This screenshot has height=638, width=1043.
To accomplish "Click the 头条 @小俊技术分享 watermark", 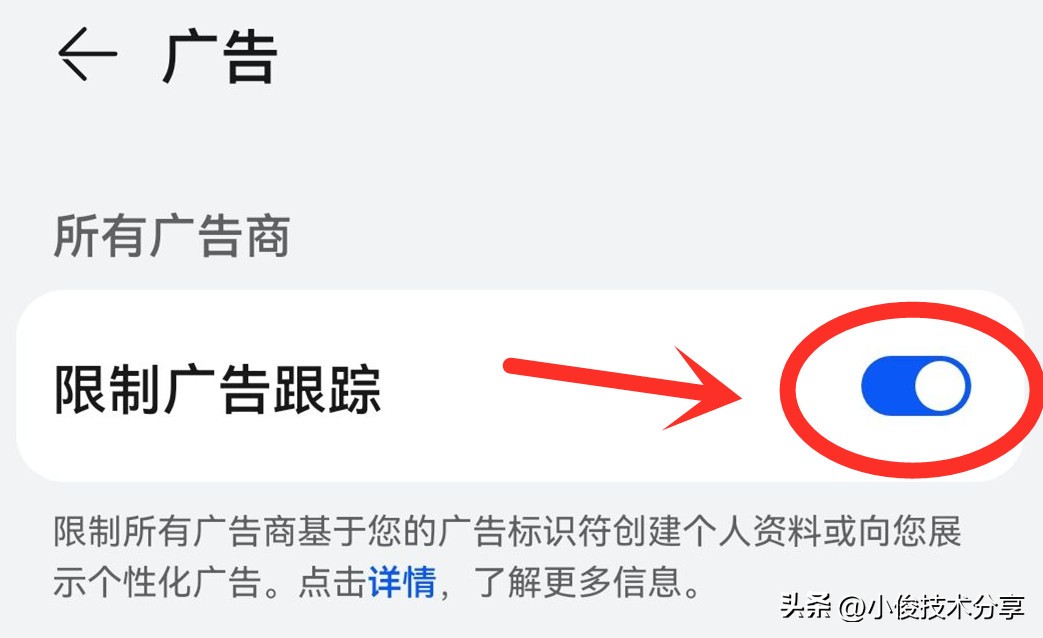I will pyautogui.click(x=902, y=607).
